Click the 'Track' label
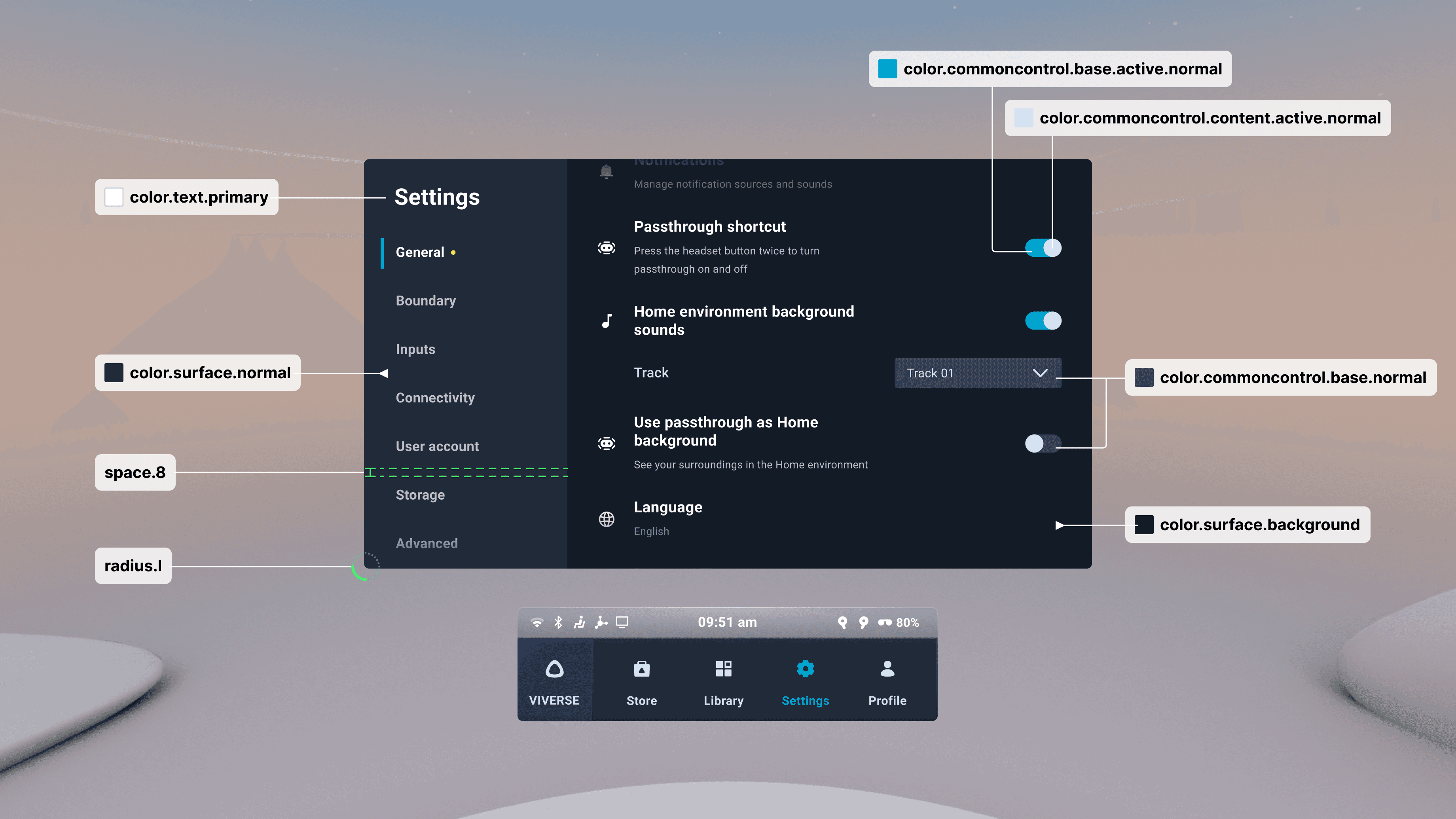The width and height of the screenshot is (1456, 819). (x=651, y=372)
